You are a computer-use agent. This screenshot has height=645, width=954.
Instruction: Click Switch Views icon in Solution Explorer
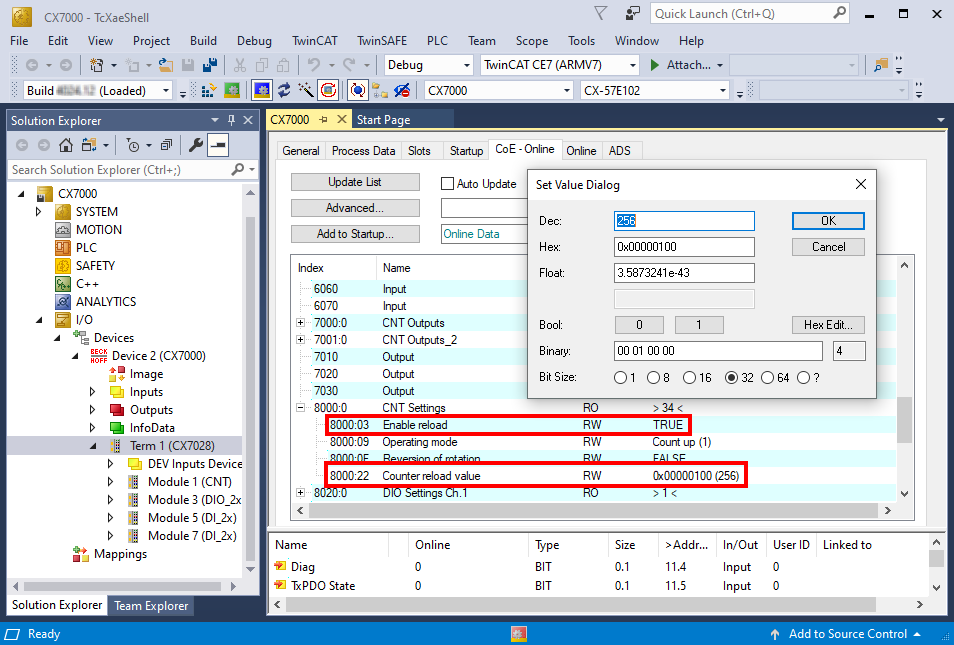click(x=89, y=145)
